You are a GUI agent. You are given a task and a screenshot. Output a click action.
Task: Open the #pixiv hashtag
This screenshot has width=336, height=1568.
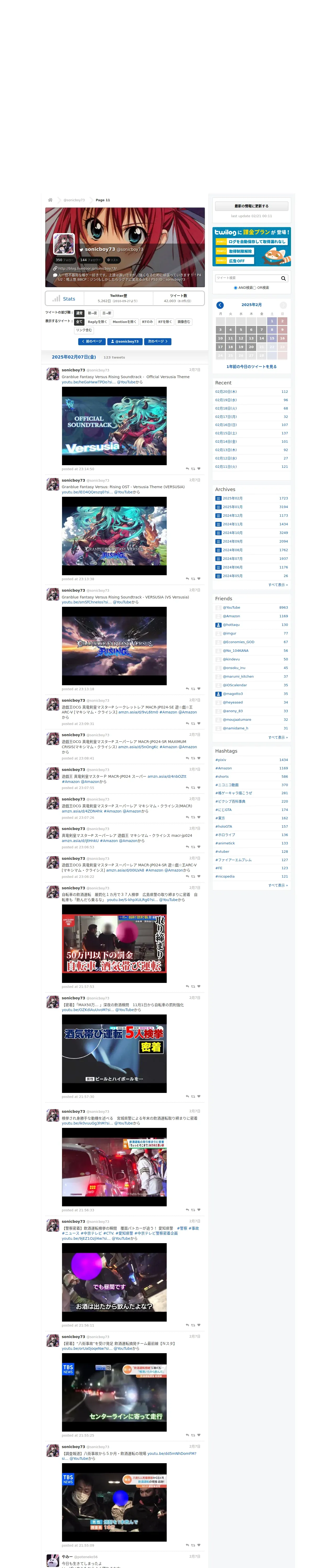[x=221, y=760]
